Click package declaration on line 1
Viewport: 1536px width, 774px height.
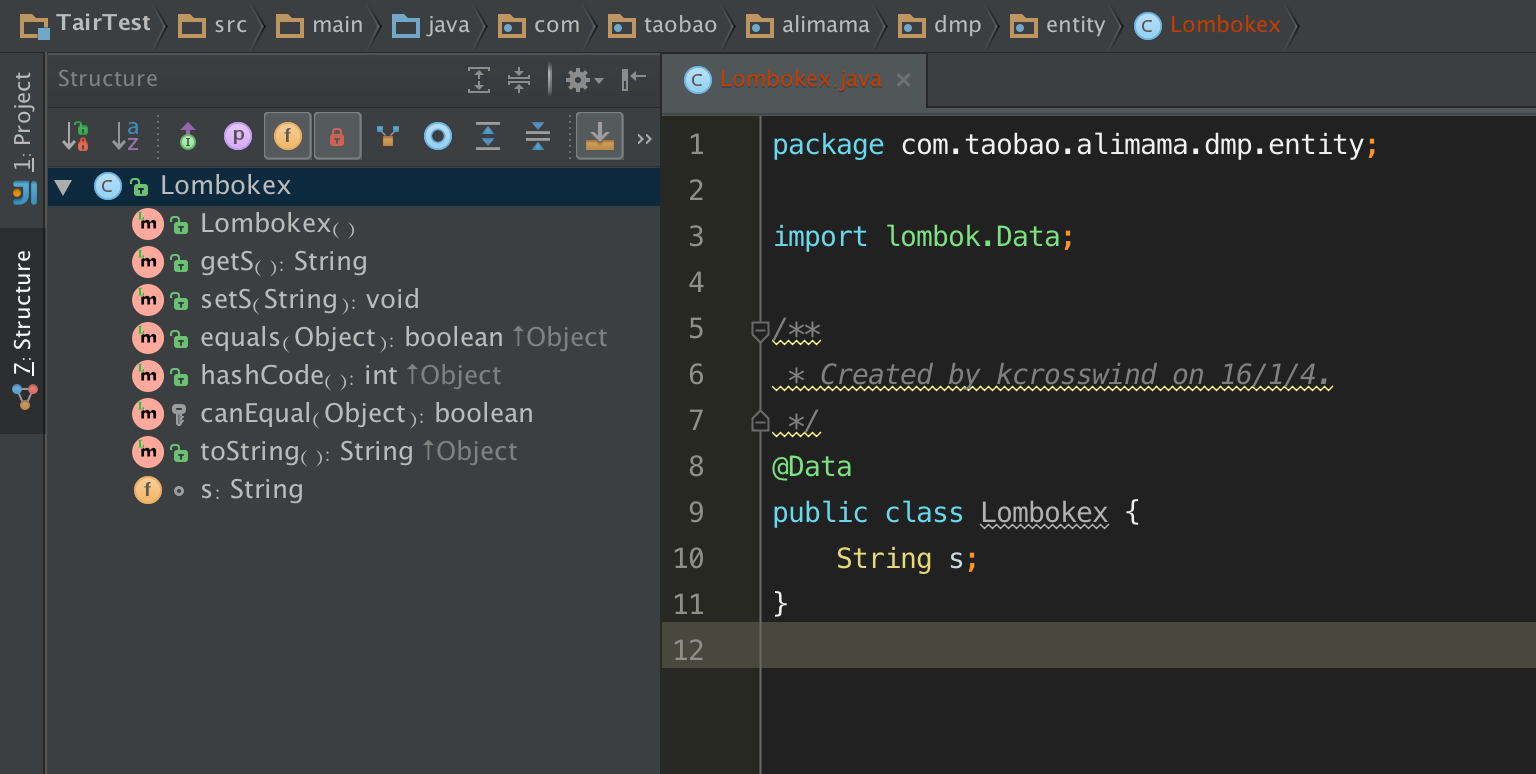1076,144
